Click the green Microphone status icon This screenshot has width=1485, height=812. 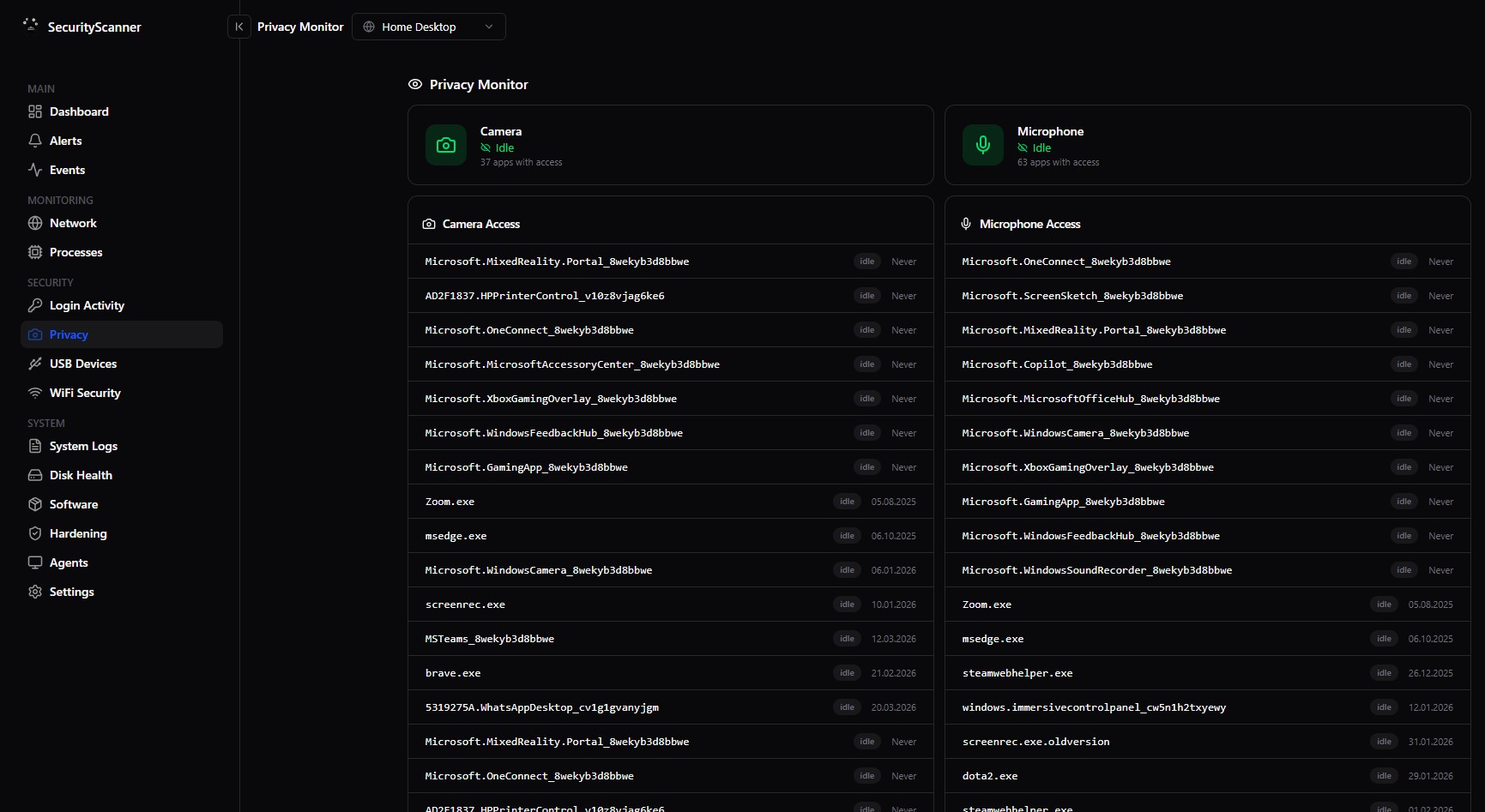coord(983,145)
